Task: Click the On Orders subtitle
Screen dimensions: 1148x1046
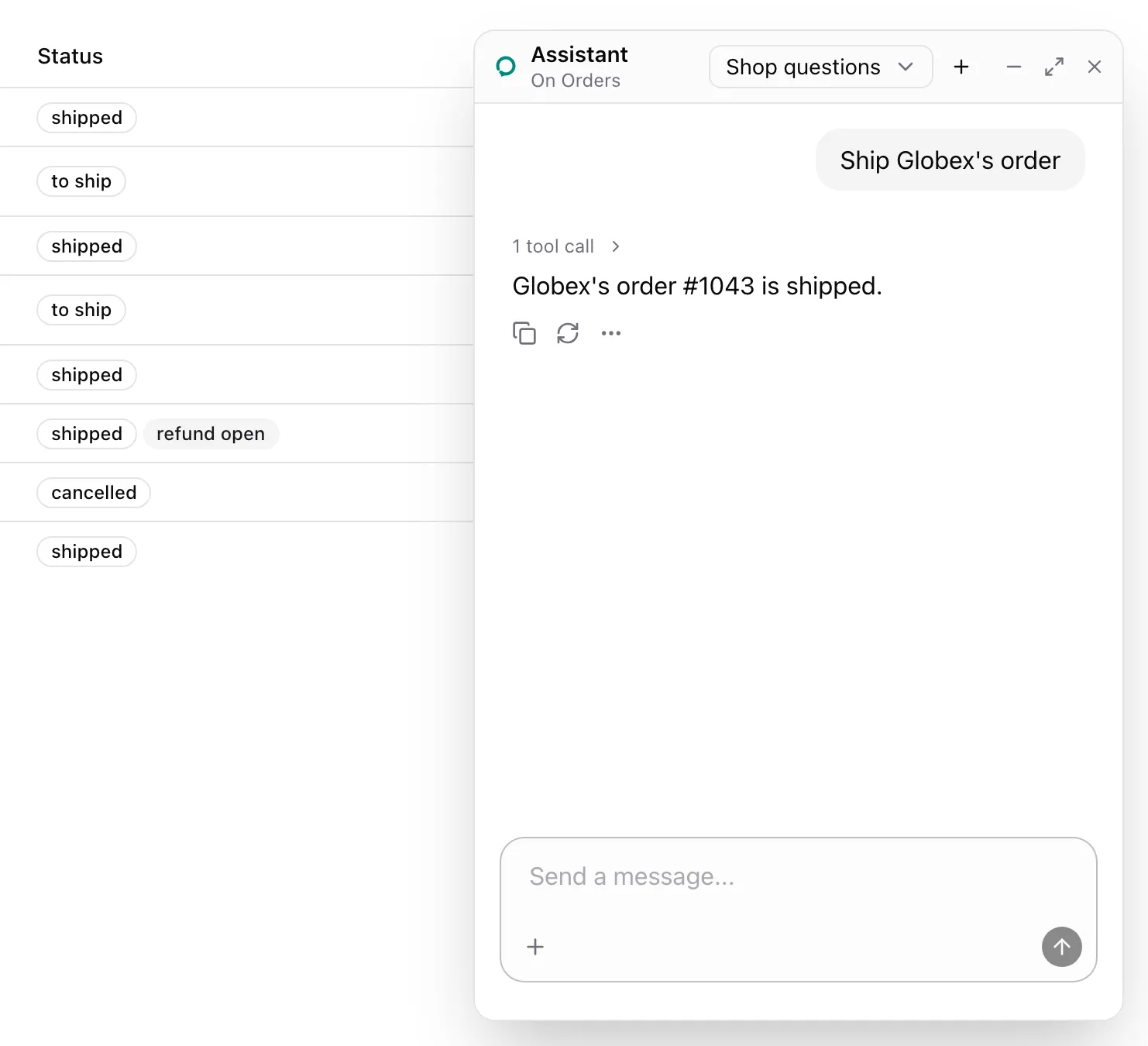Action: [x=576, y=81]
